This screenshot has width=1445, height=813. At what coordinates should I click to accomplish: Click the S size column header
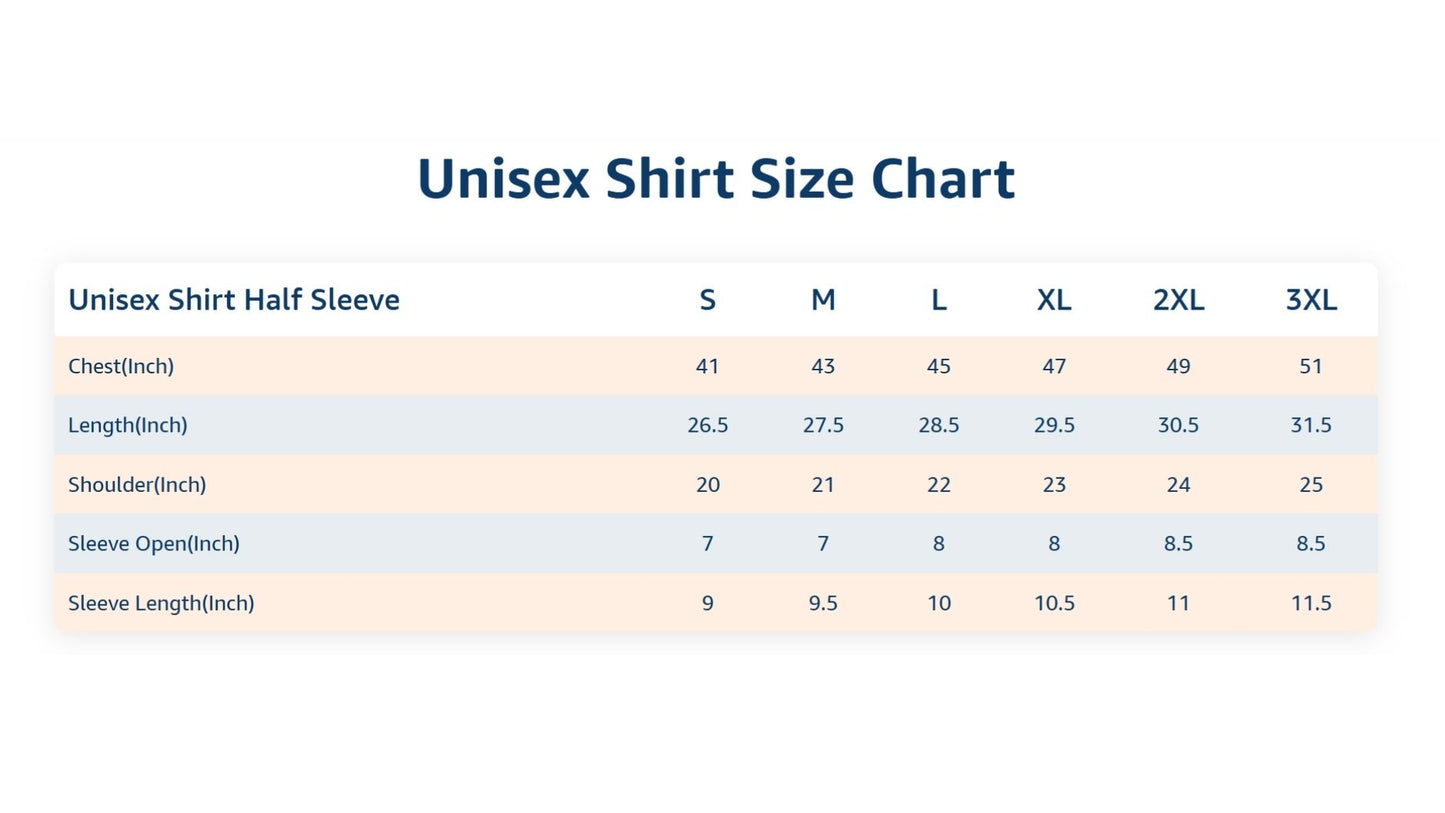[x=708, y=300]
